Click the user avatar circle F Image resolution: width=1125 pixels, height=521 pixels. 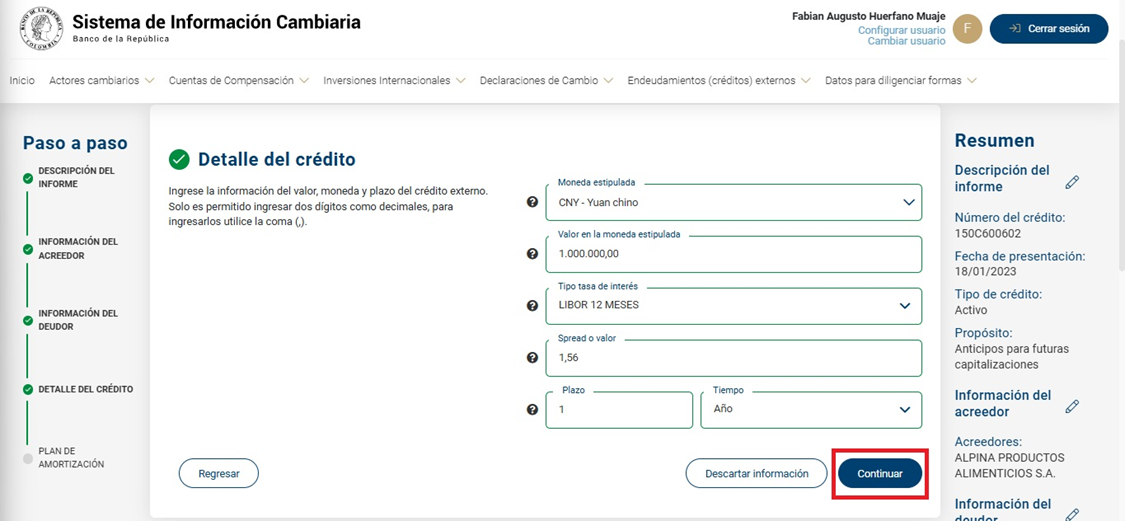pos(967,29)
